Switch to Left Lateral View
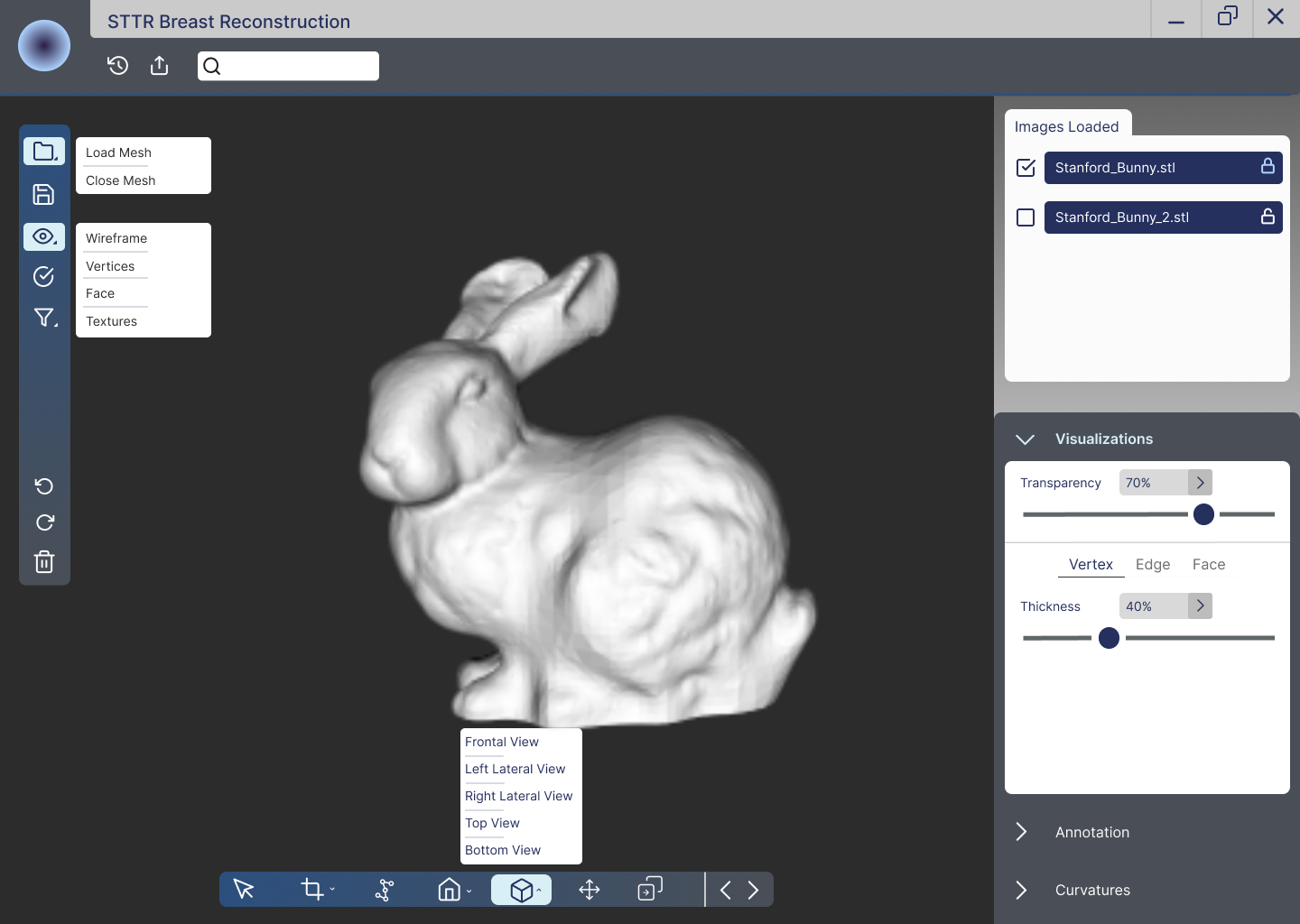The image size is (1300, 924). click(515, 769)
